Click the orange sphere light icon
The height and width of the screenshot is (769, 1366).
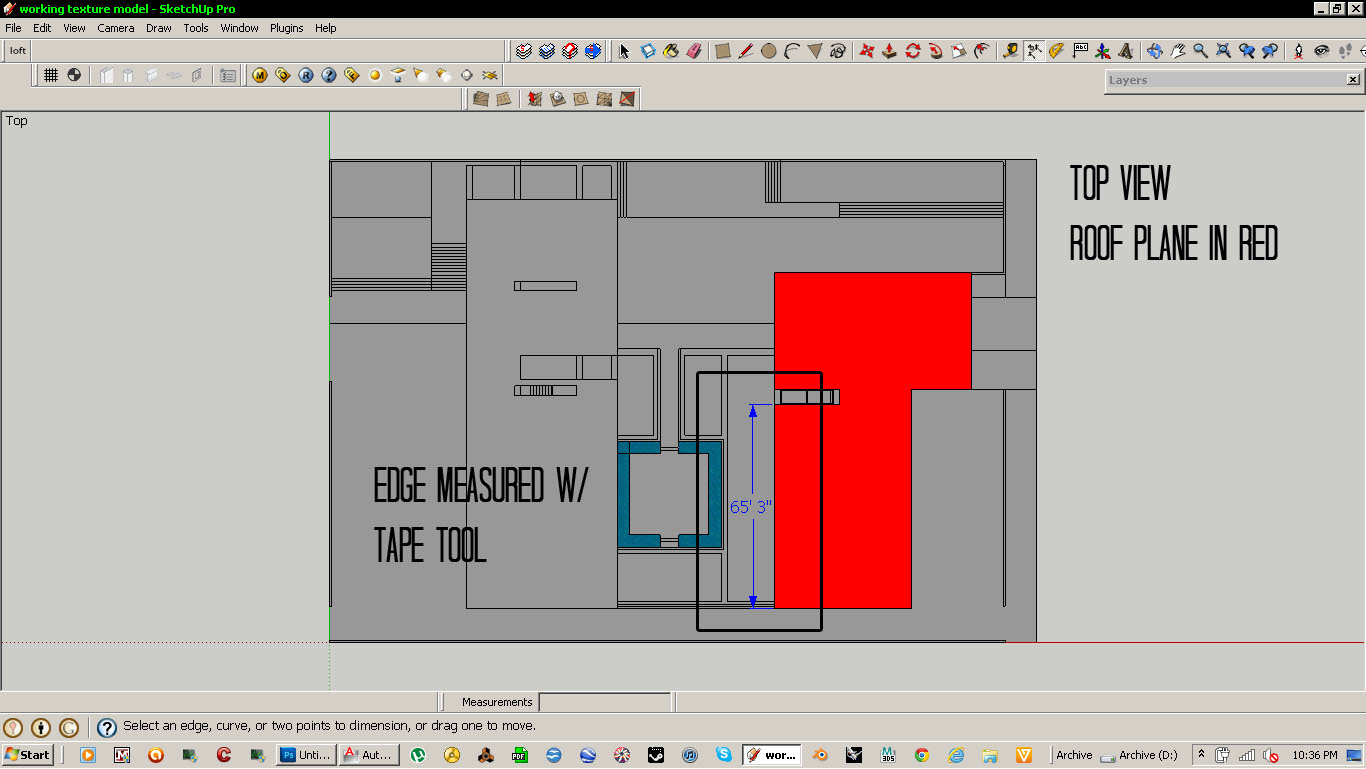pyautogui.click(x=375, y=75)
